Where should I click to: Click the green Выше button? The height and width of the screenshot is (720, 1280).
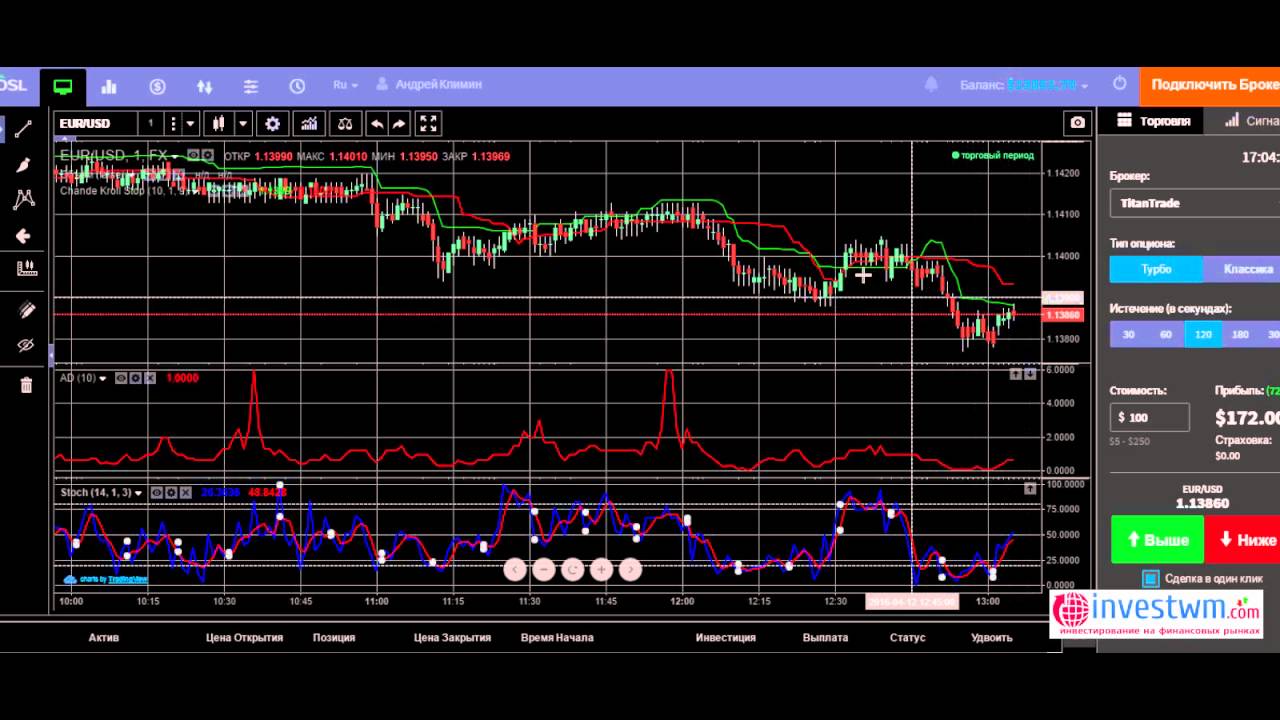coord(1157,539)
